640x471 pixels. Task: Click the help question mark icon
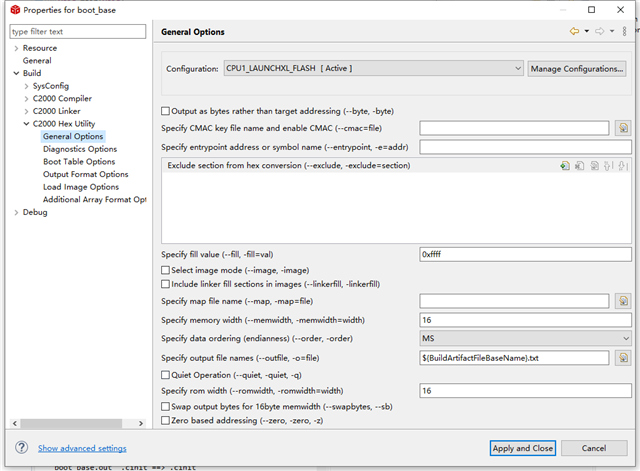tap(21, 448)
